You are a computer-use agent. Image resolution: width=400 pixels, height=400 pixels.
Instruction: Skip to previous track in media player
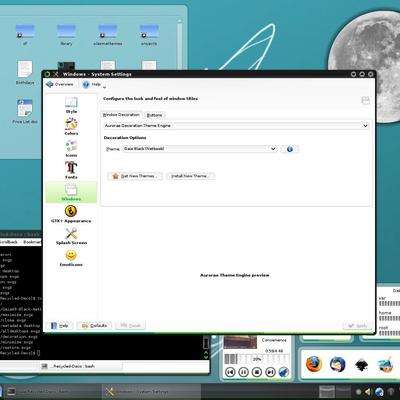pyautogui.click(x=230, y=372)
